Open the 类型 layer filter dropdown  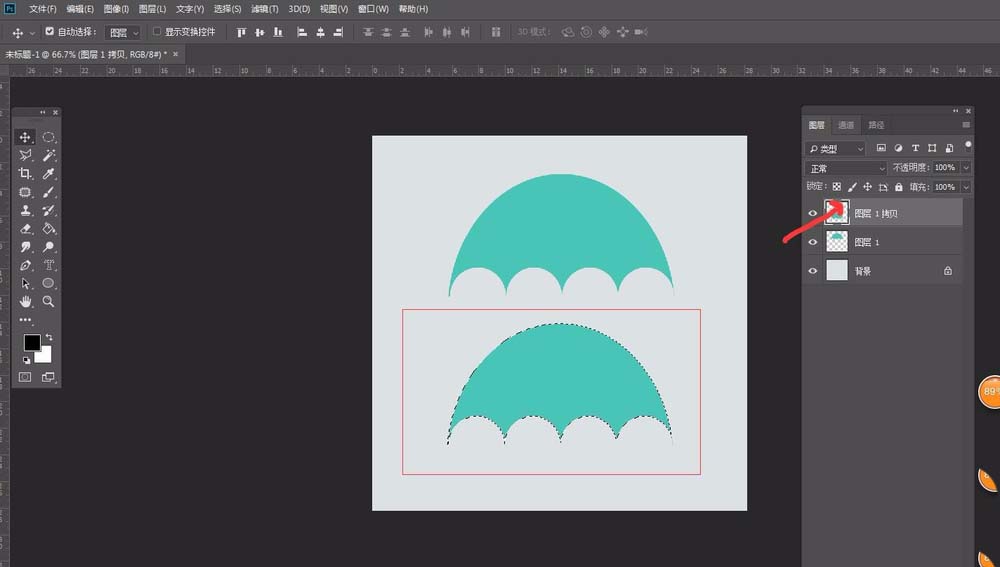[x=837, y=148]
